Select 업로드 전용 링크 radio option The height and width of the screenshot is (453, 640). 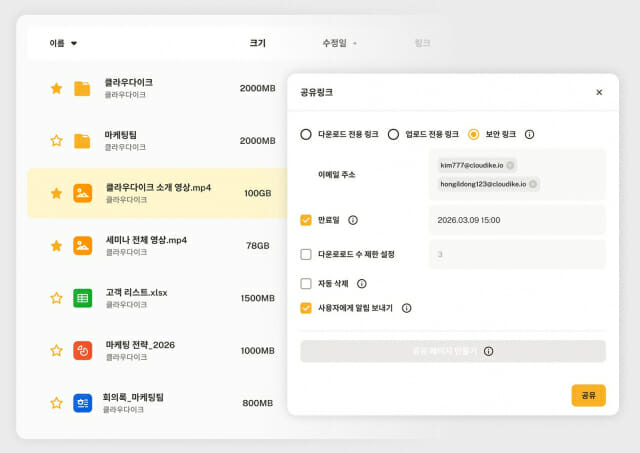(393, 134)
